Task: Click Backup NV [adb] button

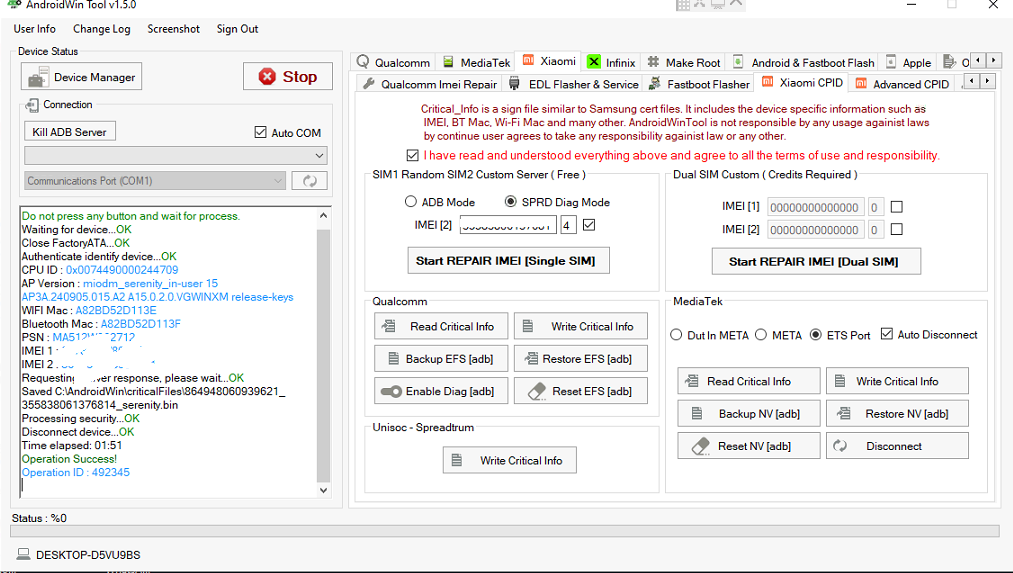Action: pos(749,413)
